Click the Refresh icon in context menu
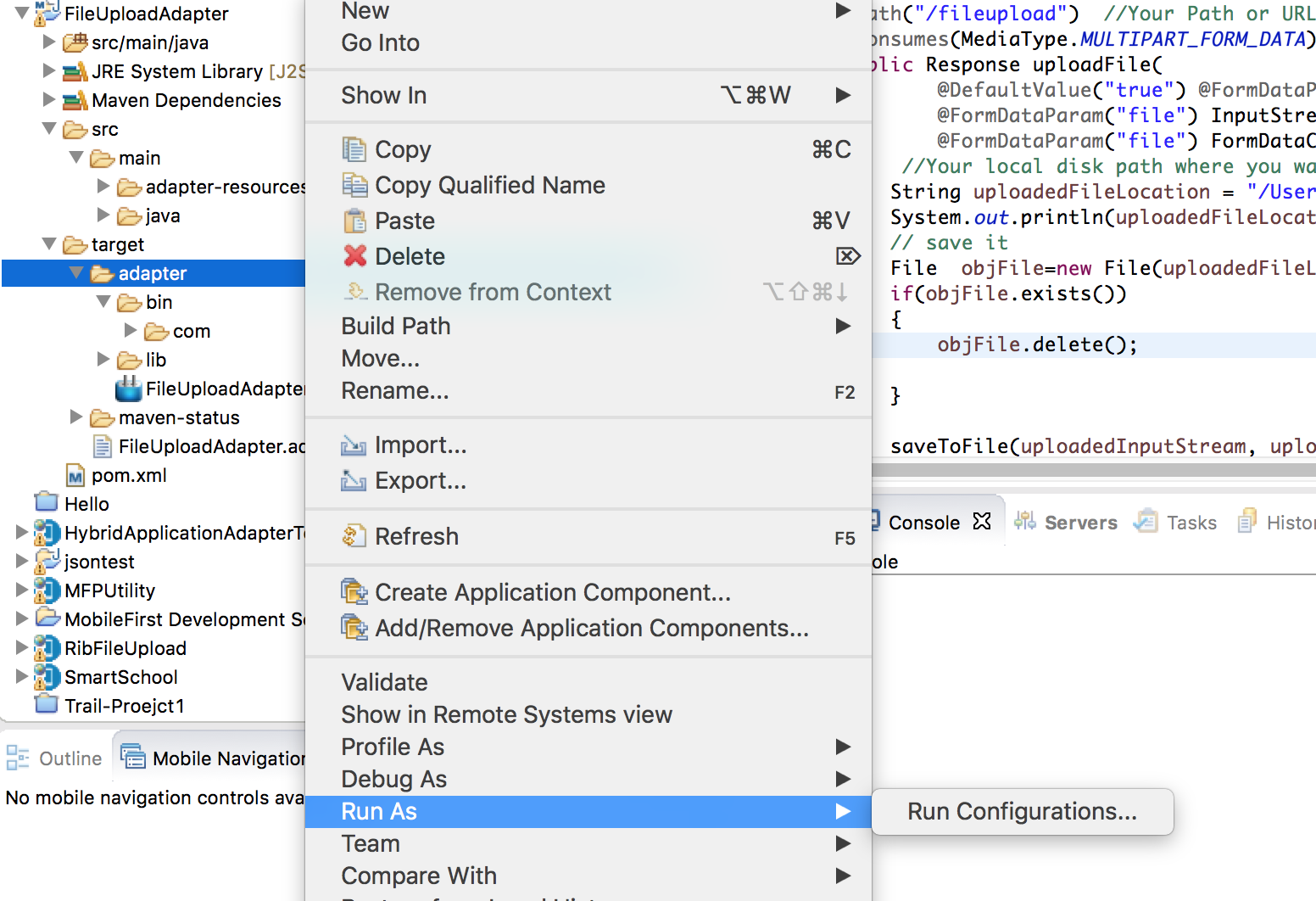The width and height of the screenshot is (1316, 901). point(354,536)
